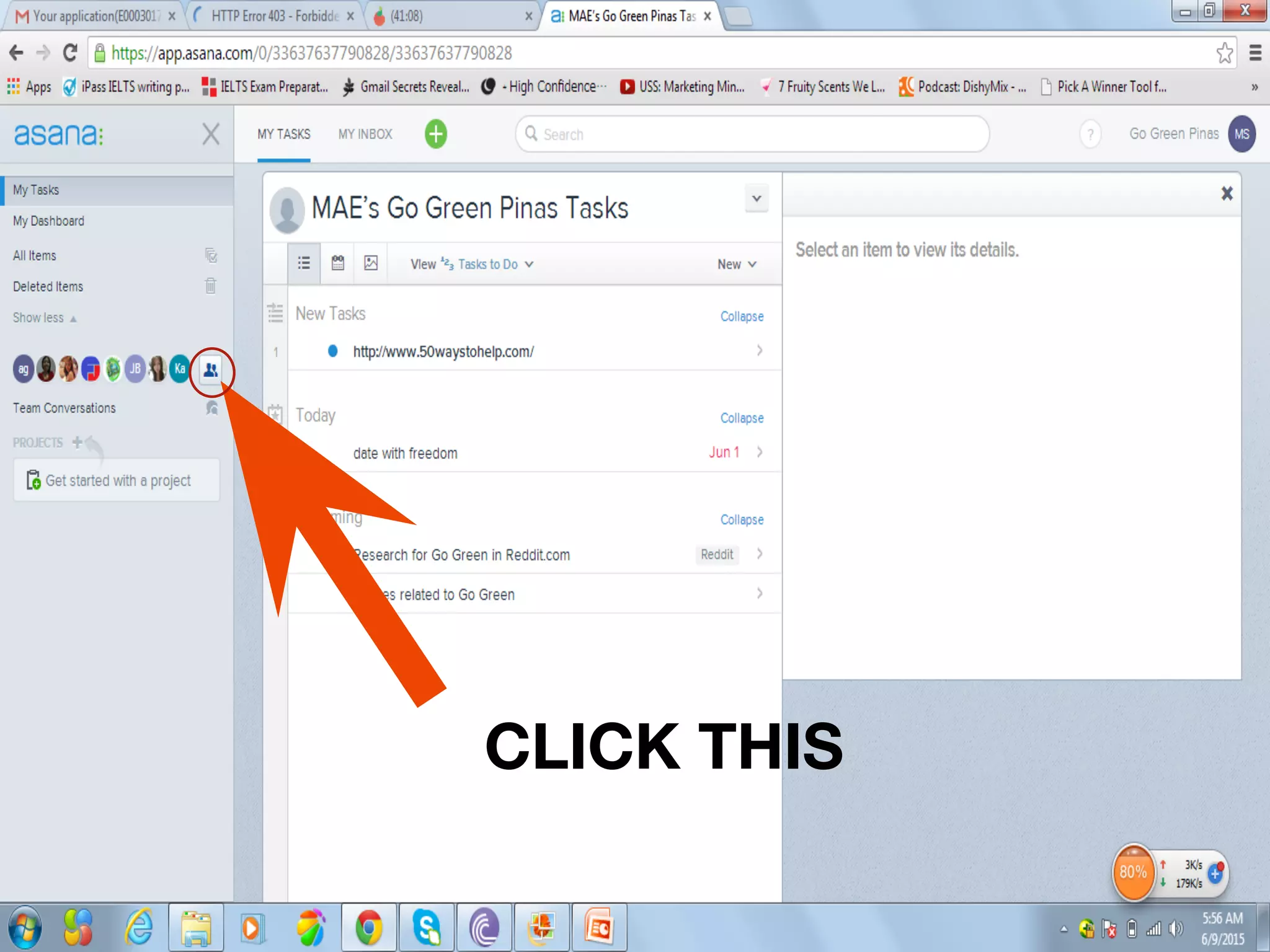Click the 'Jun 1' due date

[724, 452]
